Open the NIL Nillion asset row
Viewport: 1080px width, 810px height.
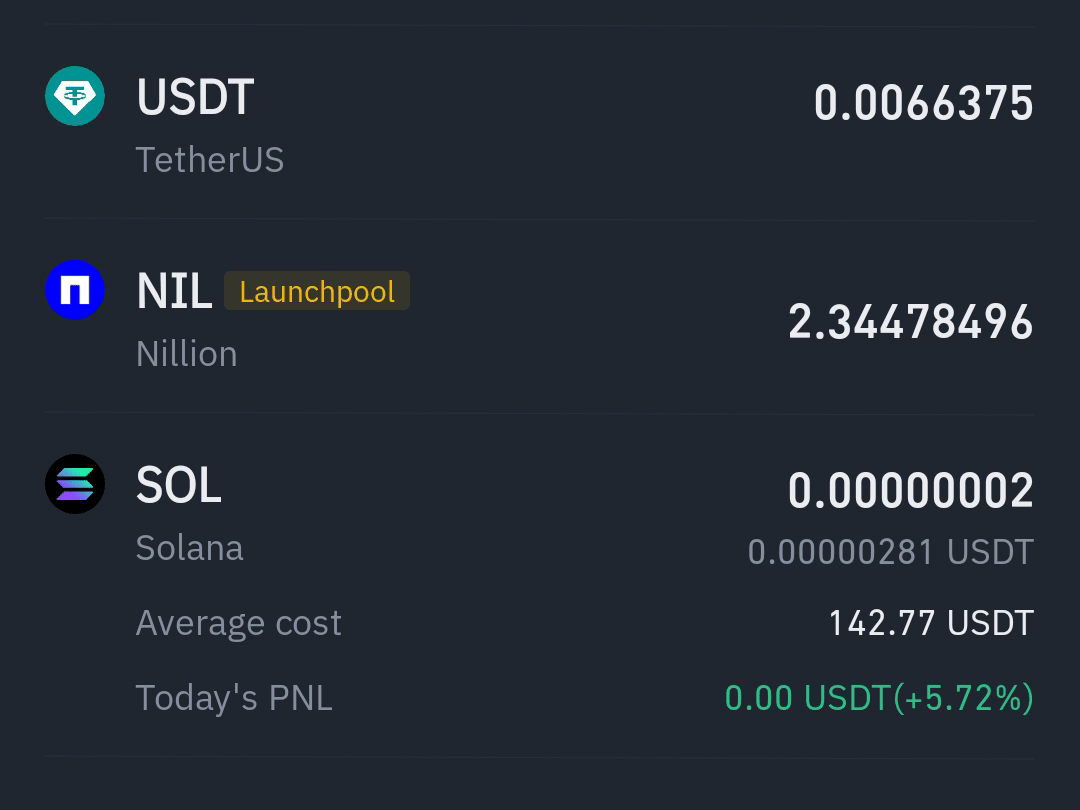click(540, 318)
